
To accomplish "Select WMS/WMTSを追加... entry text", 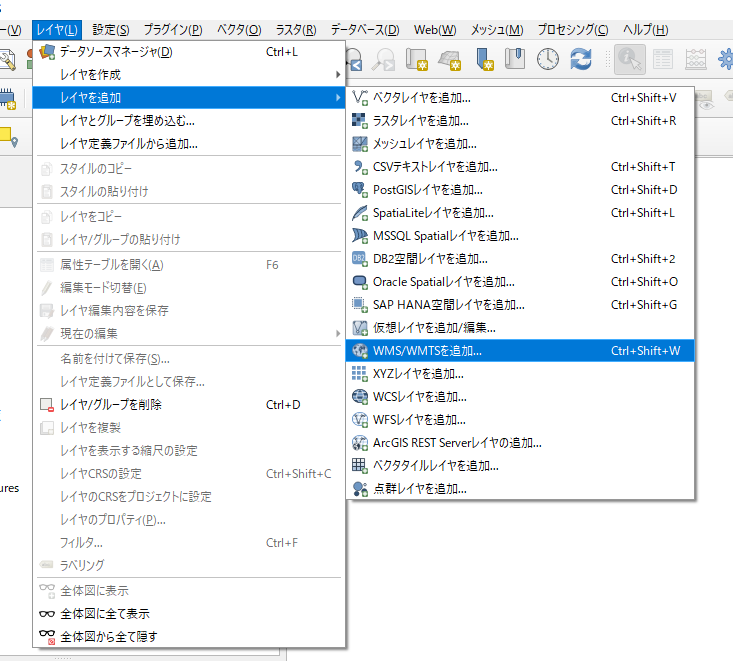I will [427, 351].
